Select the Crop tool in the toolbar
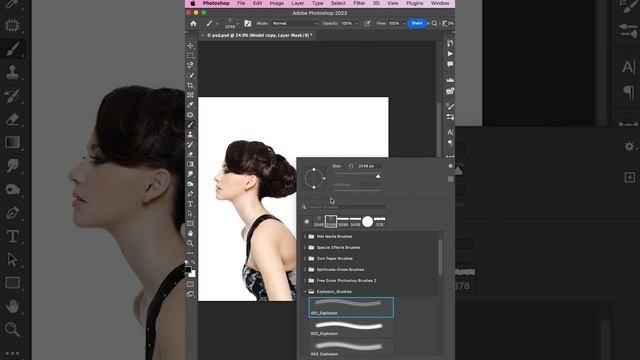The width and height of the screenshot is (640, 360). (x=190, y=85)
